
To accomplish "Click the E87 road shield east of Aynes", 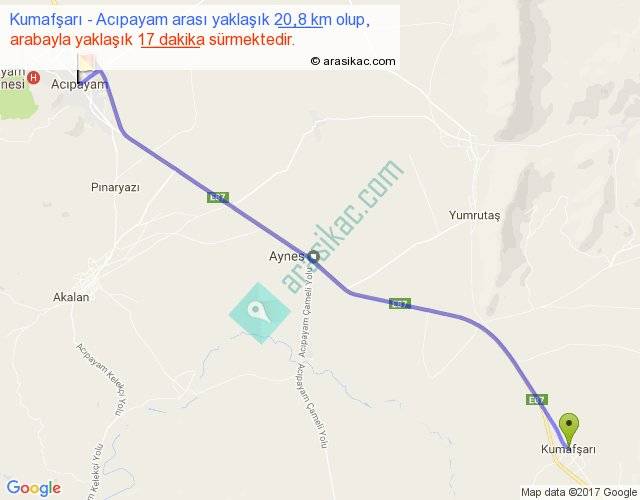I will tap(400, 304).
